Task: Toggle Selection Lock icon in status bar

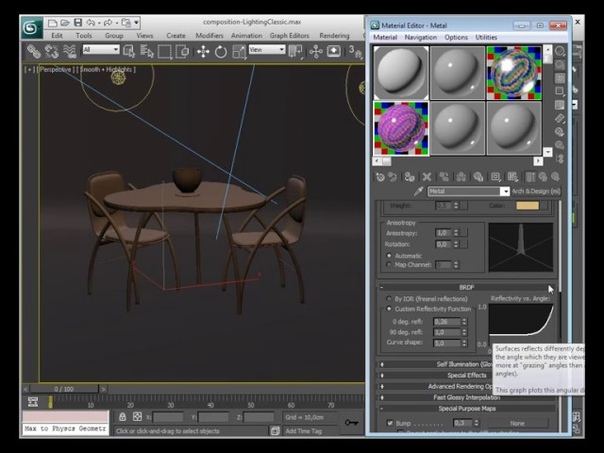Action: click(x=122, y=417)
